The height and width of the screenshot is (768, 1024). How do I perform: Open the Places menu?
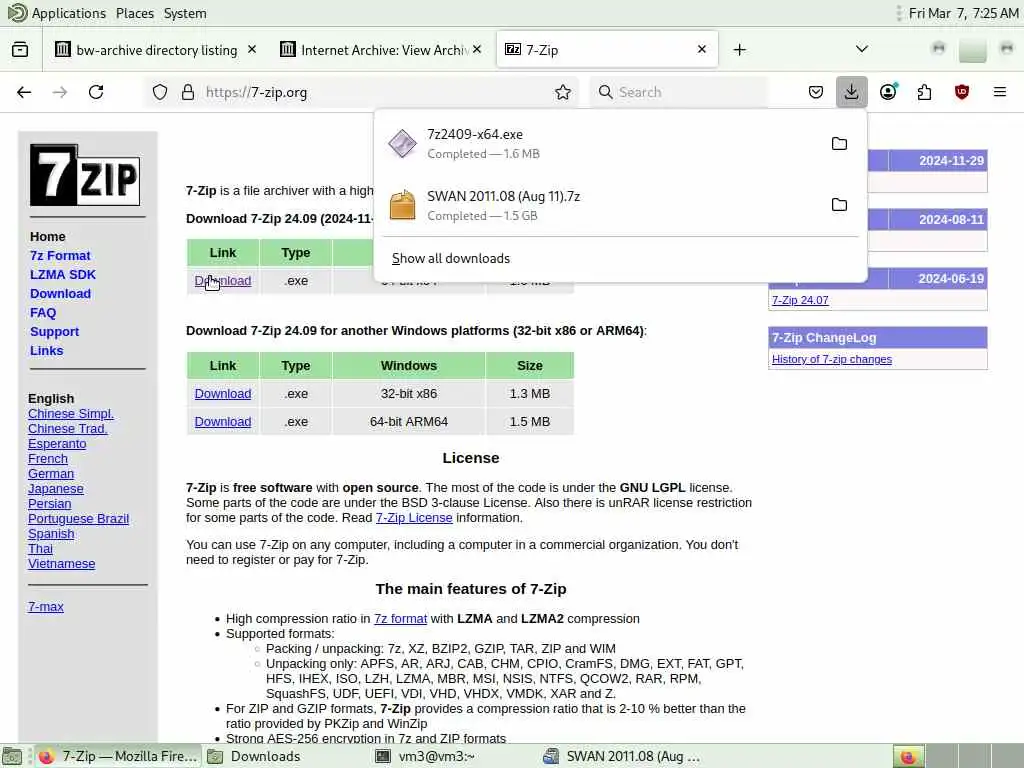coord(135,13)
